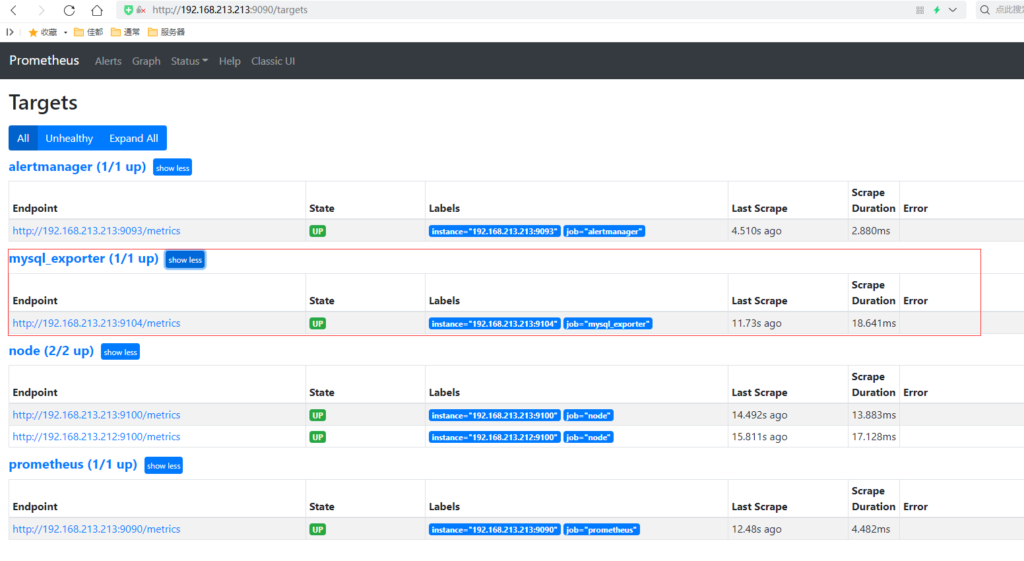Open the 192.168.213.212:9100 node metrics link

coord(96,437)
